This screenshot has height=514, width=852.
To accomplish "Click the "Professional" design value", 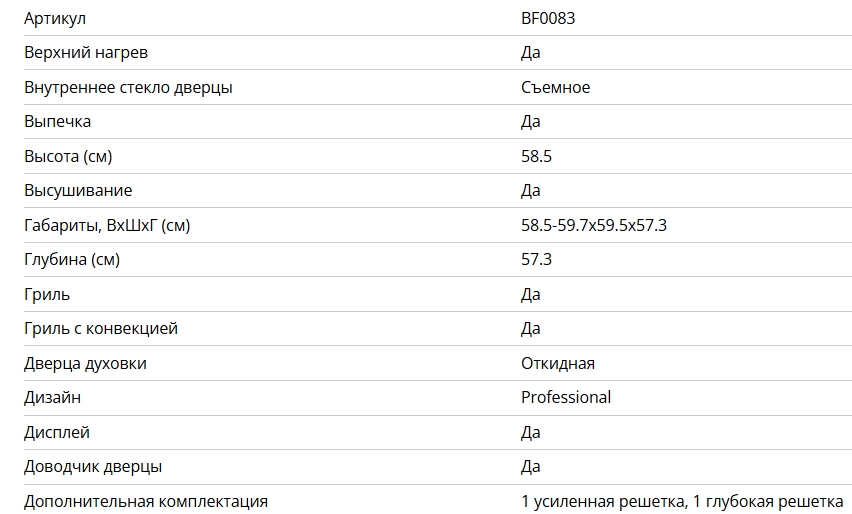I will [x=565, y=397].
